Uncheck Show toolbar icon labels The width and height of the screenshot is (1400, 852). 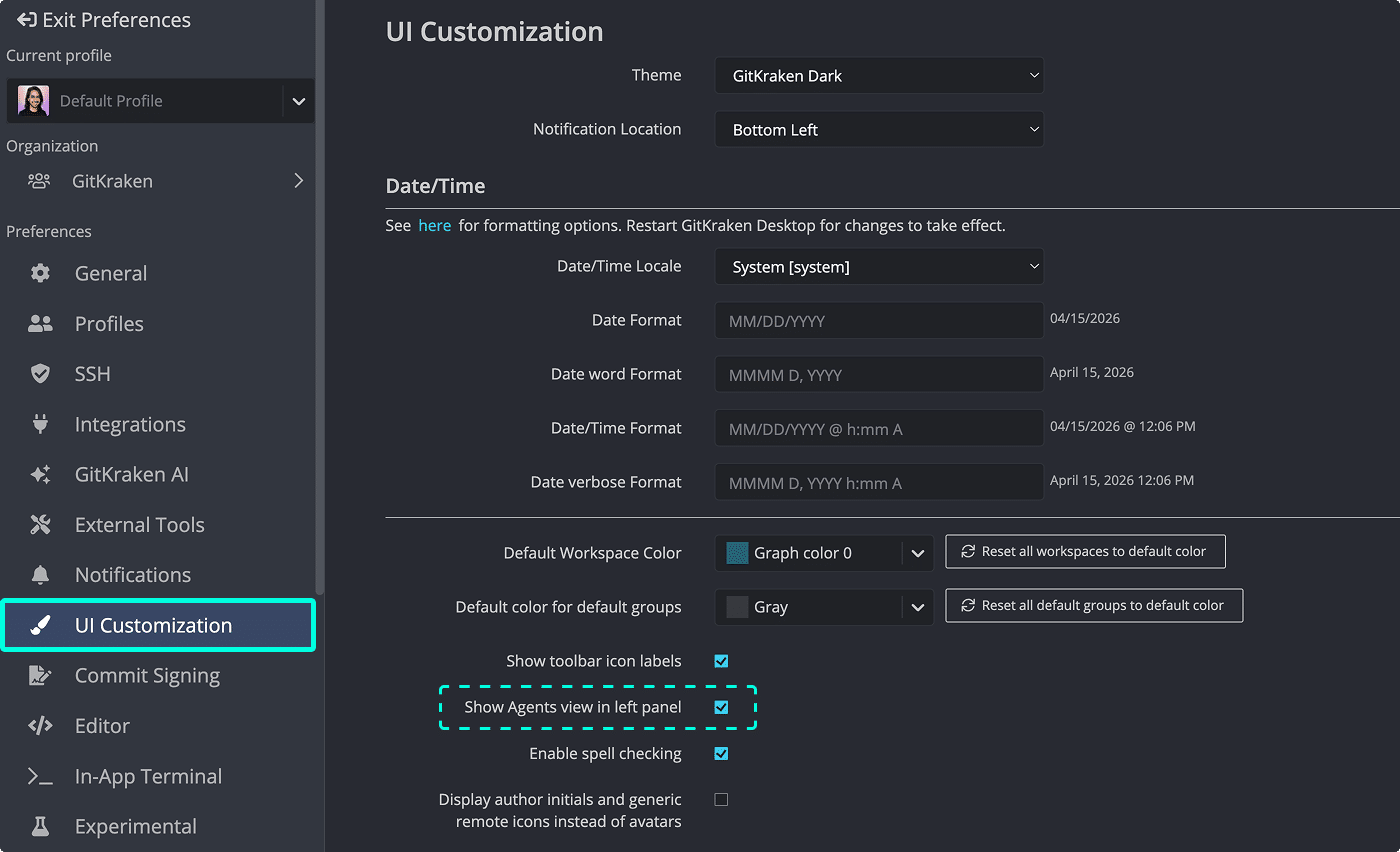click(x=721, y=661)
